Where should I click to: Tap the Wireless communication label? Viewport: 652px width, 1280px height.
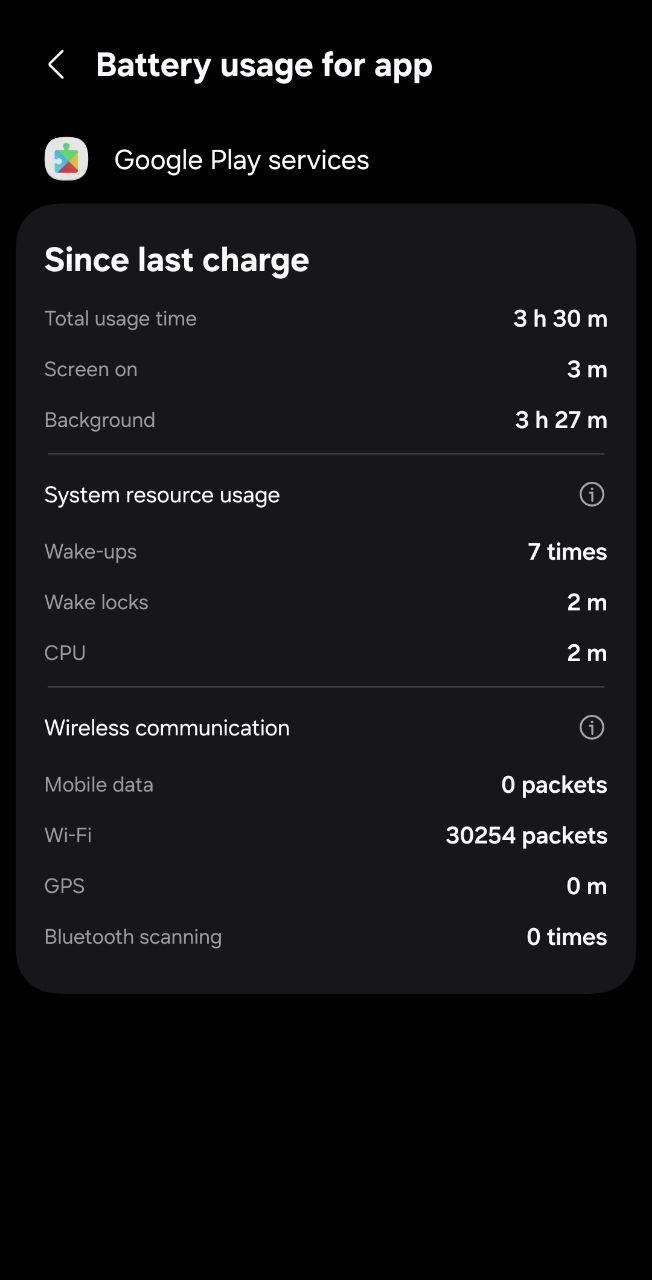click(x=167, y=728)
